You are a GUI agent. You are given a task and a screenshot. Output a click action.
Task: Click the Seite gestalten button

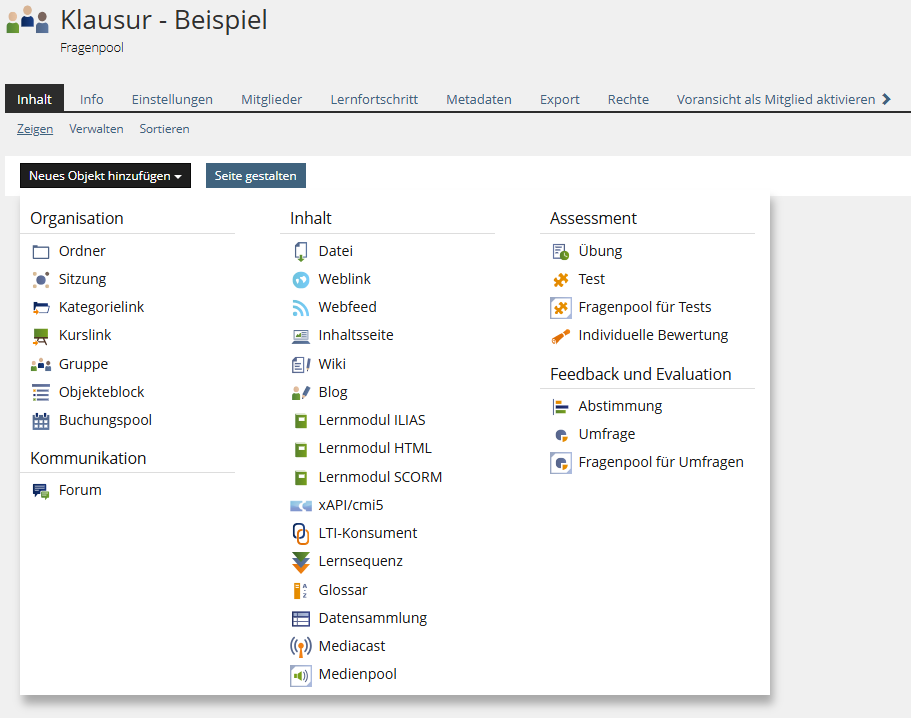pyautogui.click(x=256, y=175)
